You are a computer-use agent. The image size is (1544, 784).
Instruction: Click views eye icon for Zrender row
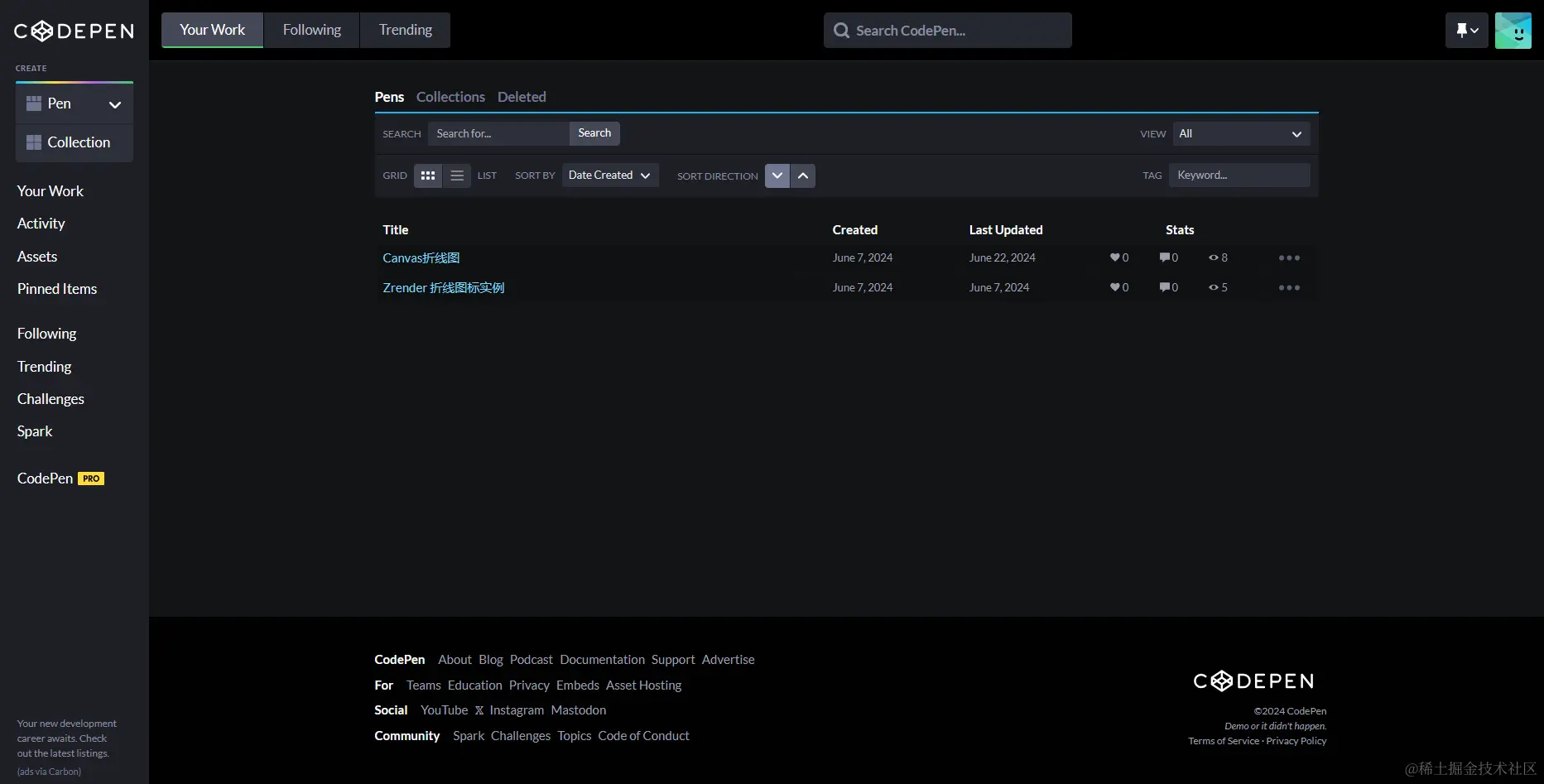click(1213, 287)
